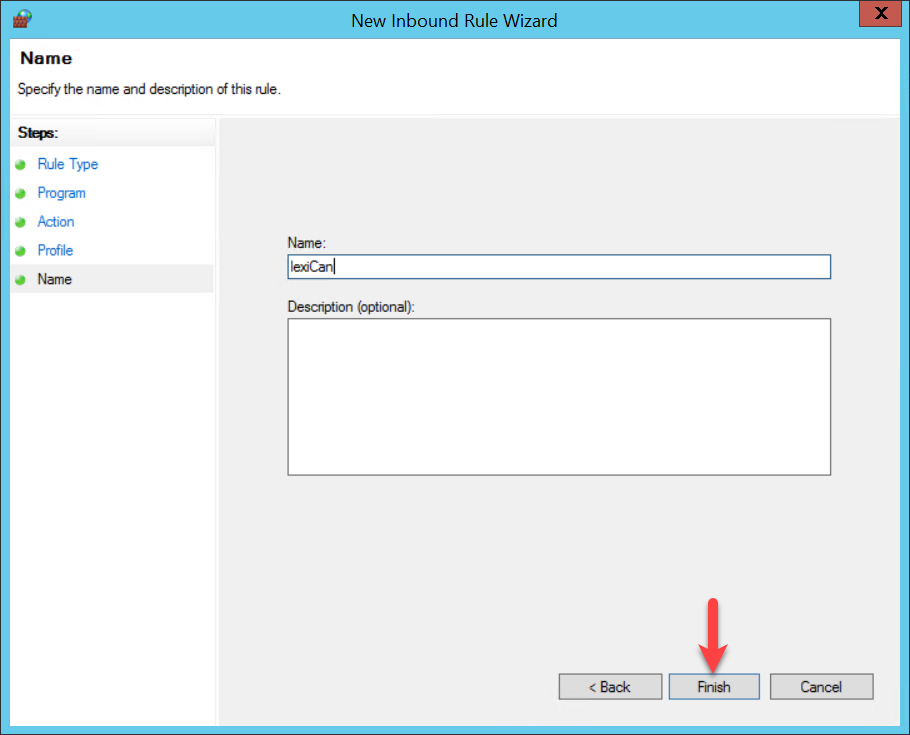
Task: Click the "Description (optional):" label
Action: pos(350,307)
